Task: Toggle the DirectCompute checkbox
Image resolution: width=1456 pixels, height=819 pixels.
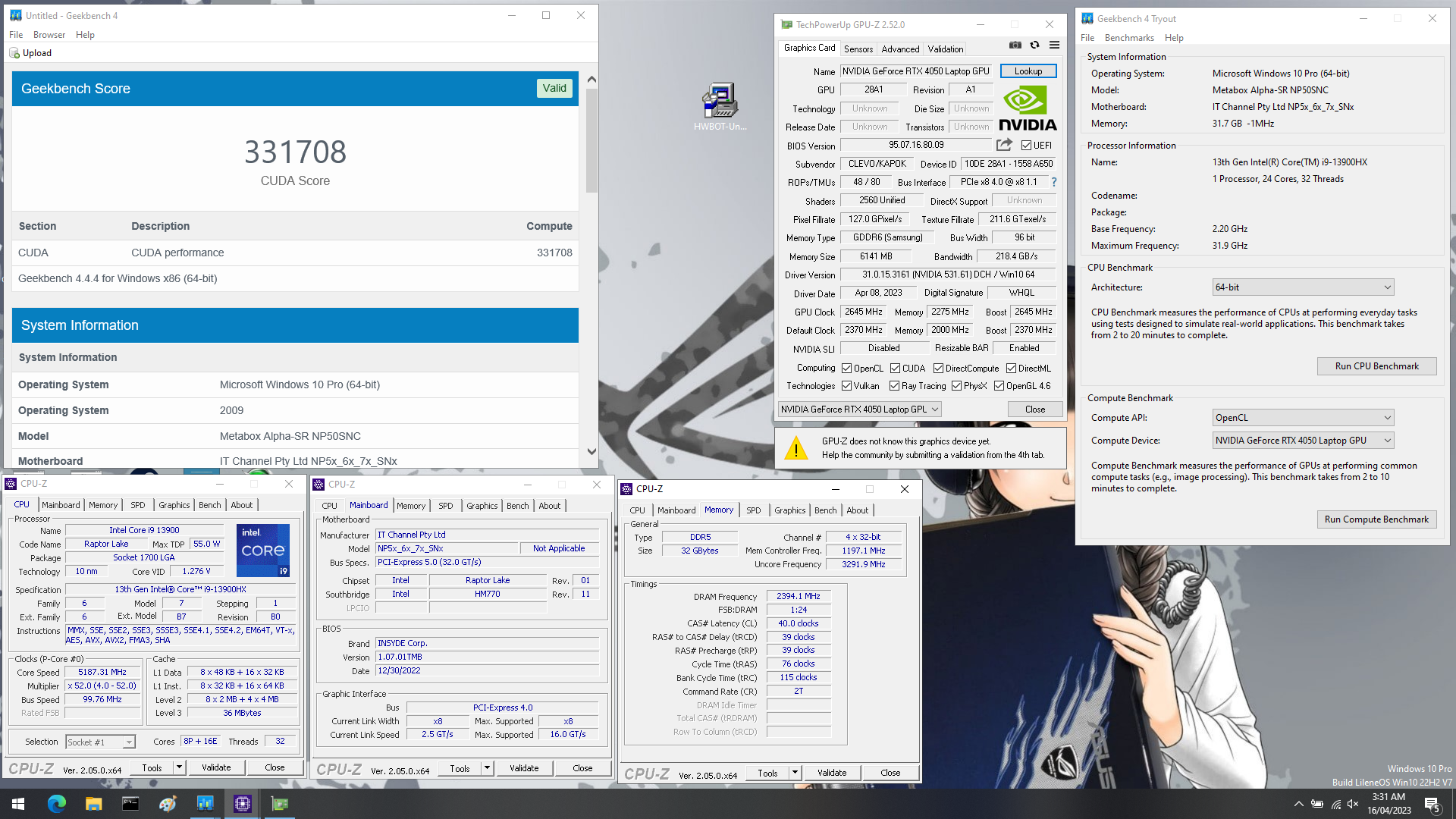Action: pyautogui.click(x=938, y=369)
